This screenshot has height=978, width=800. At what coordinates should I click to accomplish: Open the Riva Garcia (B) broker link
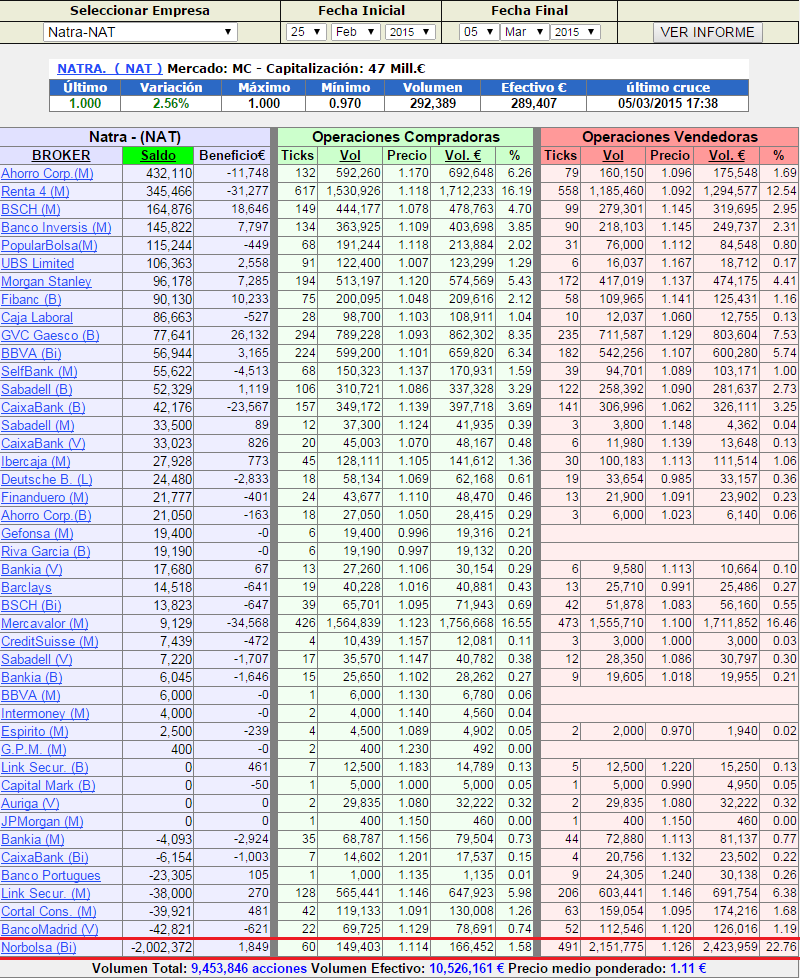[x=46, y=552]
